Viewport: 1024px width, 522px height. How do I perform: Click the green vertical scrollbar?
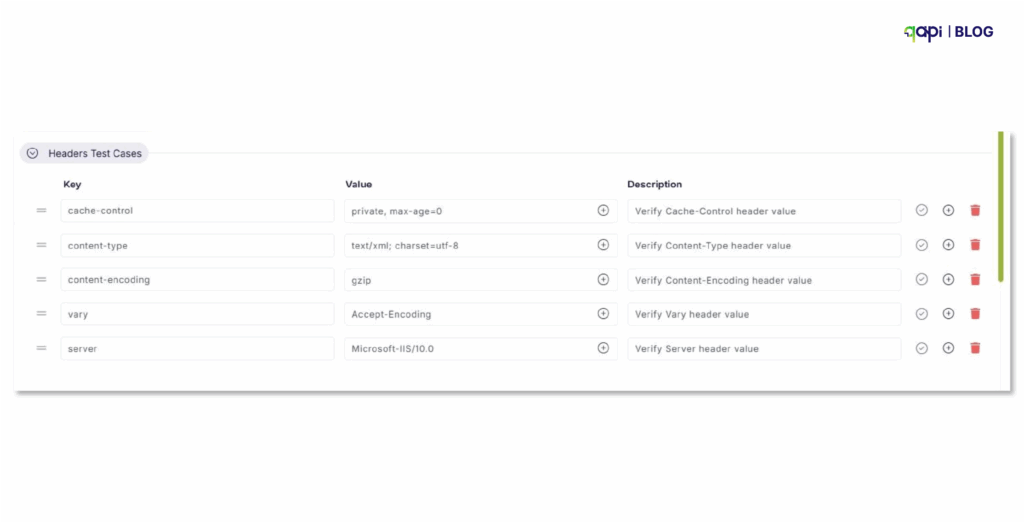pos(1000,206)
